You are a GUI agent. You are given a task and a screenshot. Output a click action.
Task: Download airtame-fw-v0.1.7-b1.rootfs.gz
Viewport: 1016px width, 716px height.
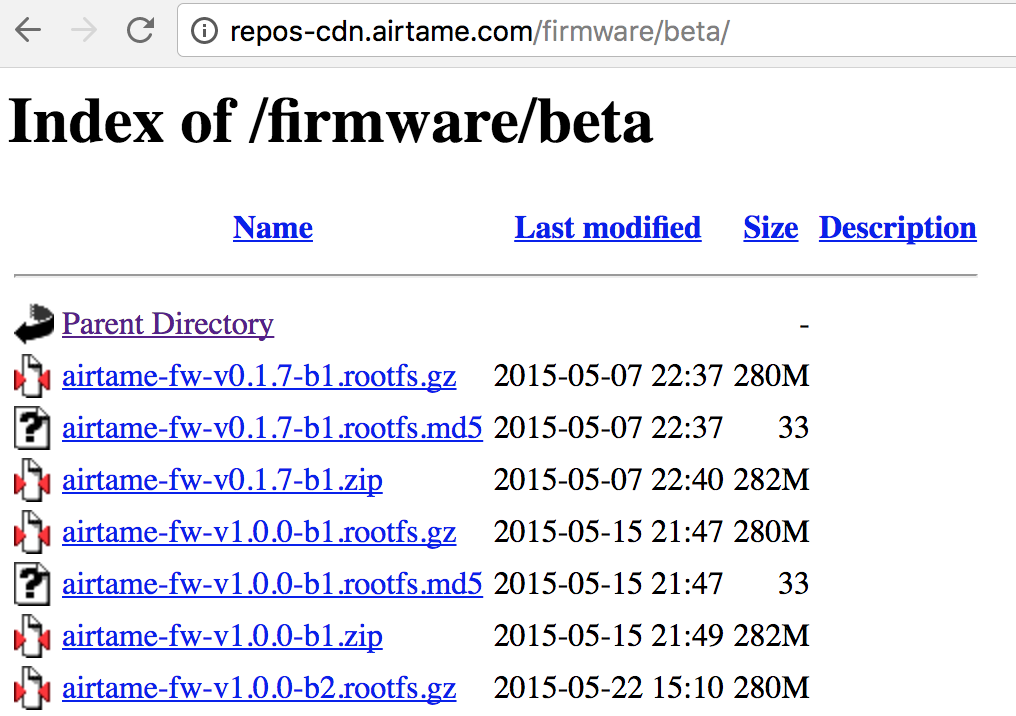pyautogui.click(x=259, y=376)
